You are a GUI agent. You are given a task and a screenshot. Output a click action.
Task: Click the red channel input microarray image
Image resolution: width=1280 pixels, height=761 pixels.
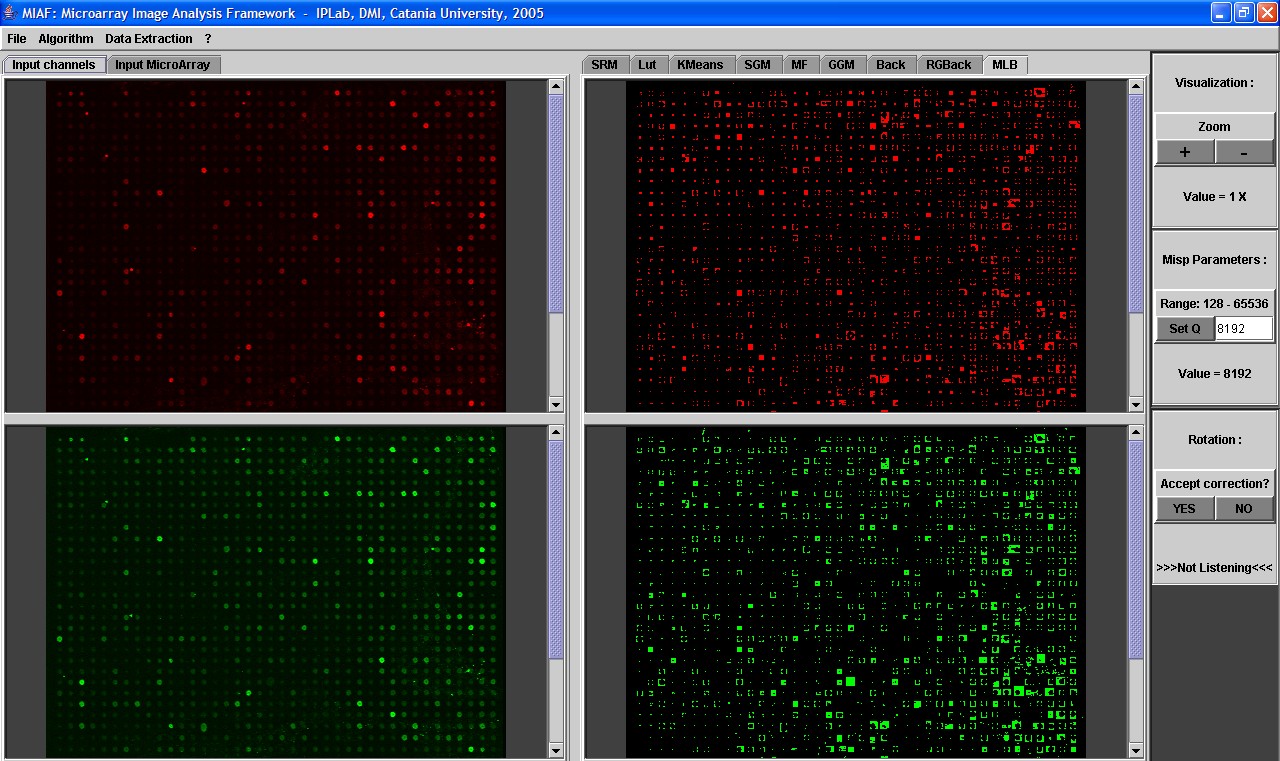(x=276, y=246)
